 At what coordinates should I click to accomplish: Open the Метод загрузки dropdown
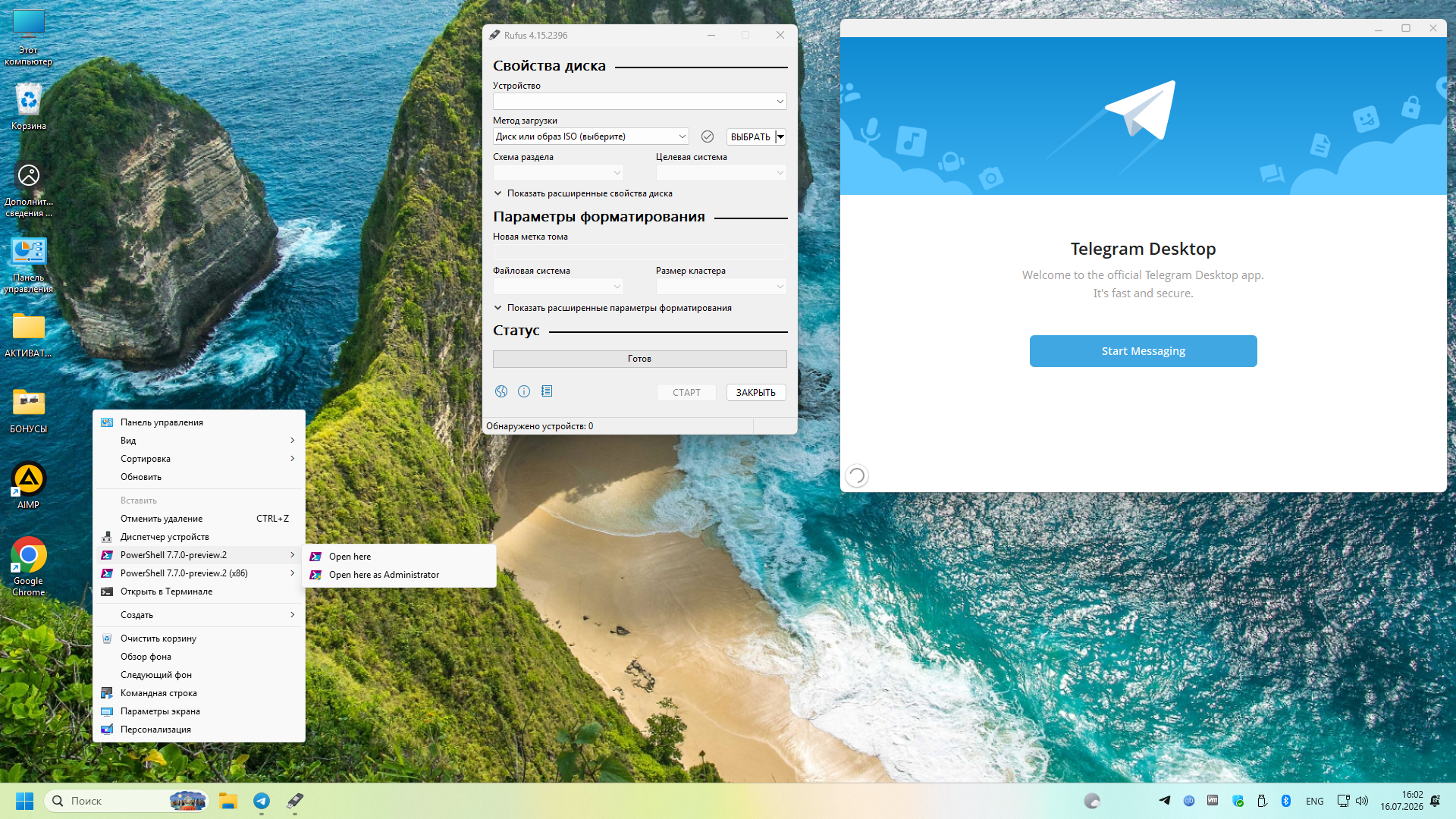coord(591,136)
